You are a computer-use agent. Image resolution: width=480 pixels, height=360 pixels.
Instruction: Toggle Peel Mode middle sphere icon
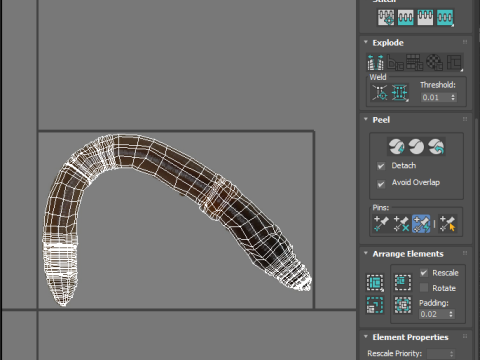tap(416, 146)
